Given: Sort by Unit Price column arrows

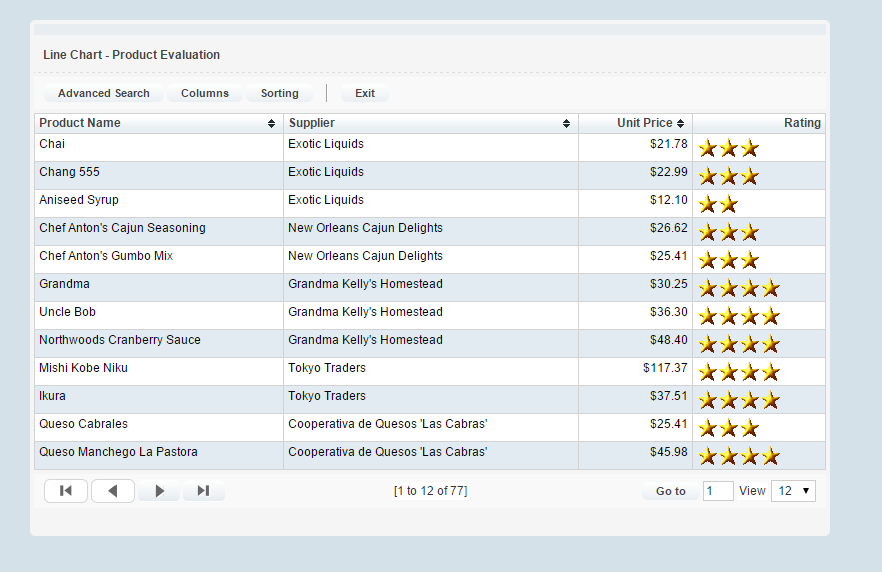Looking at the screenshot, I should (681, 124).
